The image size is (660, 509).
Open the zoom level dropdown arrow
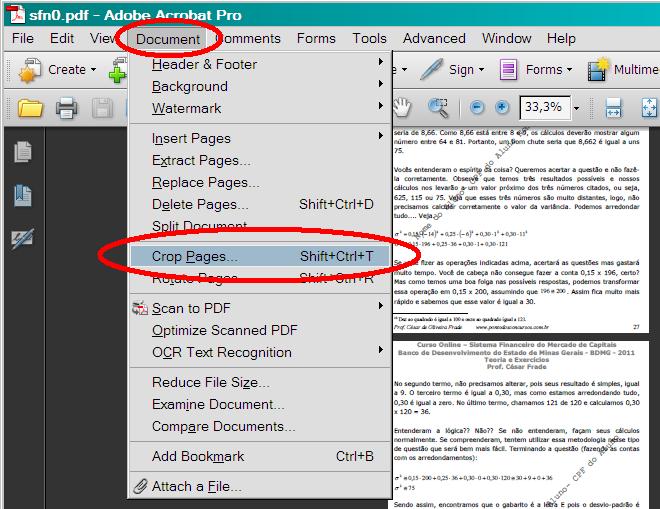point(576,108)
